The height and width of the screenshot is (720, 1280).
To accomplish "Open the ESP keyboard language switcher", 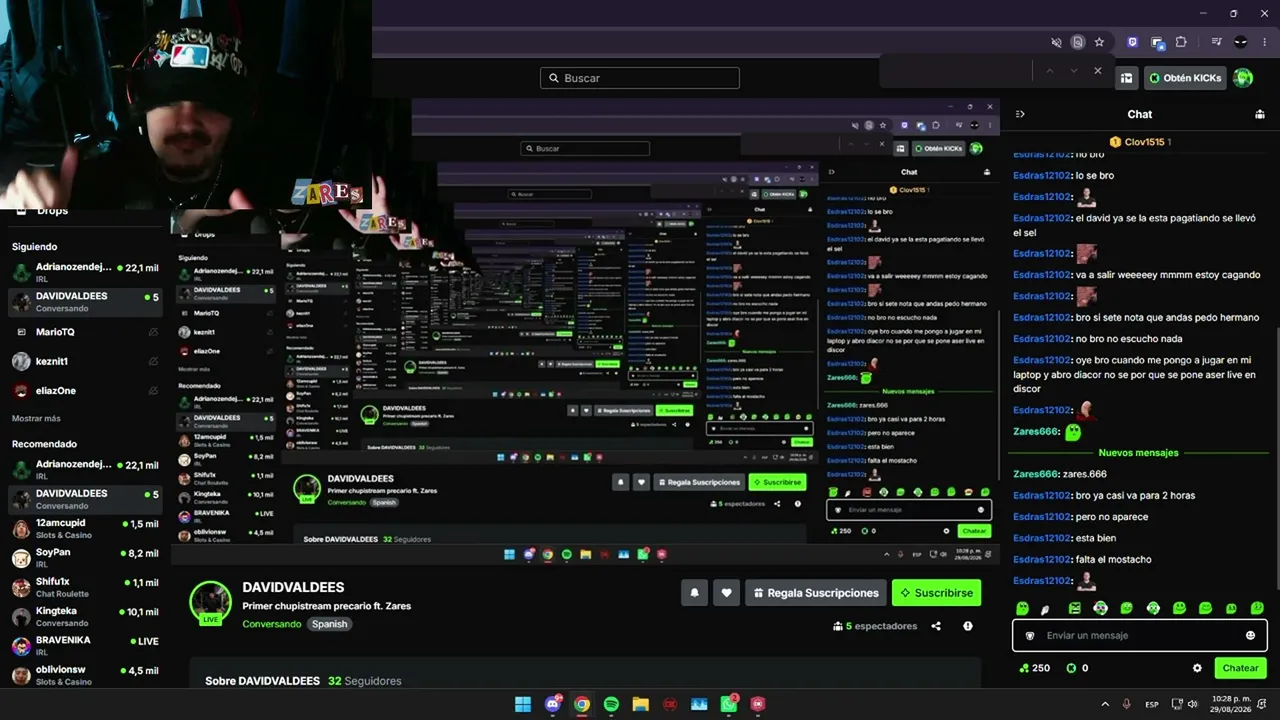I will 1152,704.
